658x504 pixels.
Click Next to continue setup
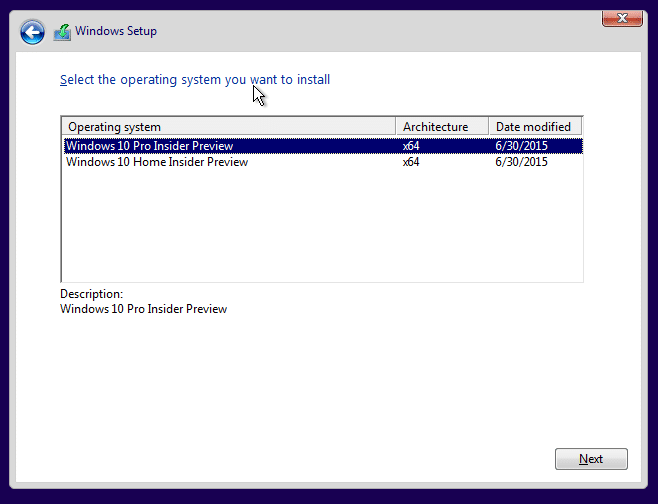[x=591, y=459]
